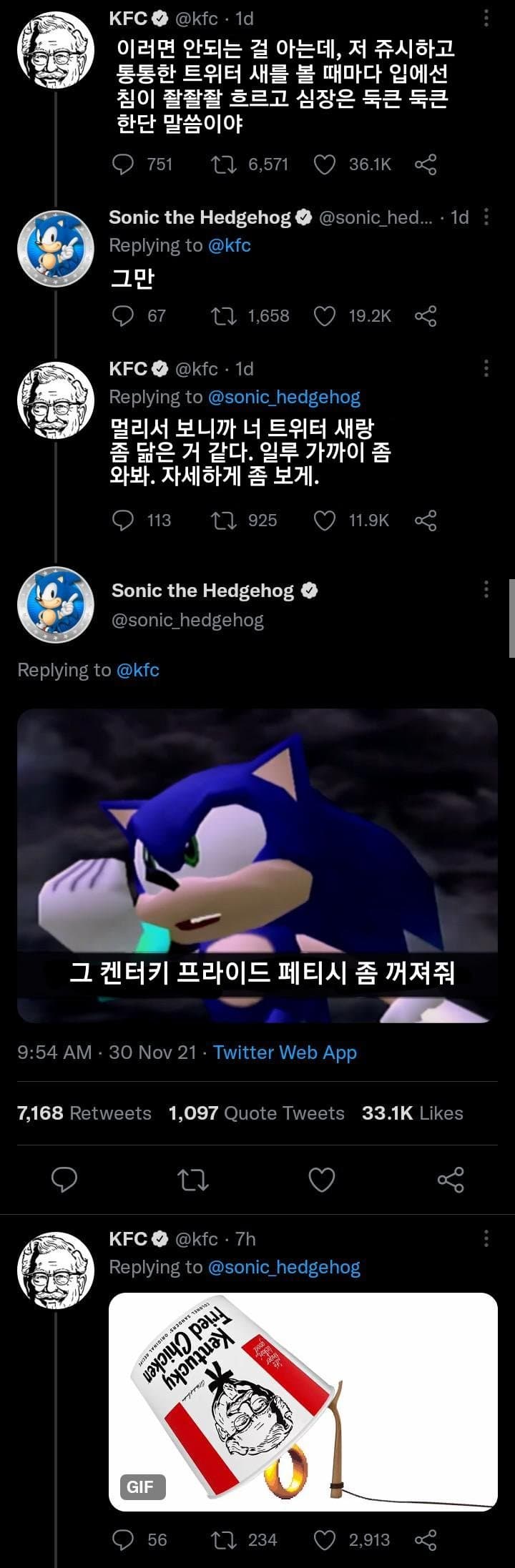
Task: Retweet the first KFC tweet with 6,571 retweets
Action: coord(225,164)
